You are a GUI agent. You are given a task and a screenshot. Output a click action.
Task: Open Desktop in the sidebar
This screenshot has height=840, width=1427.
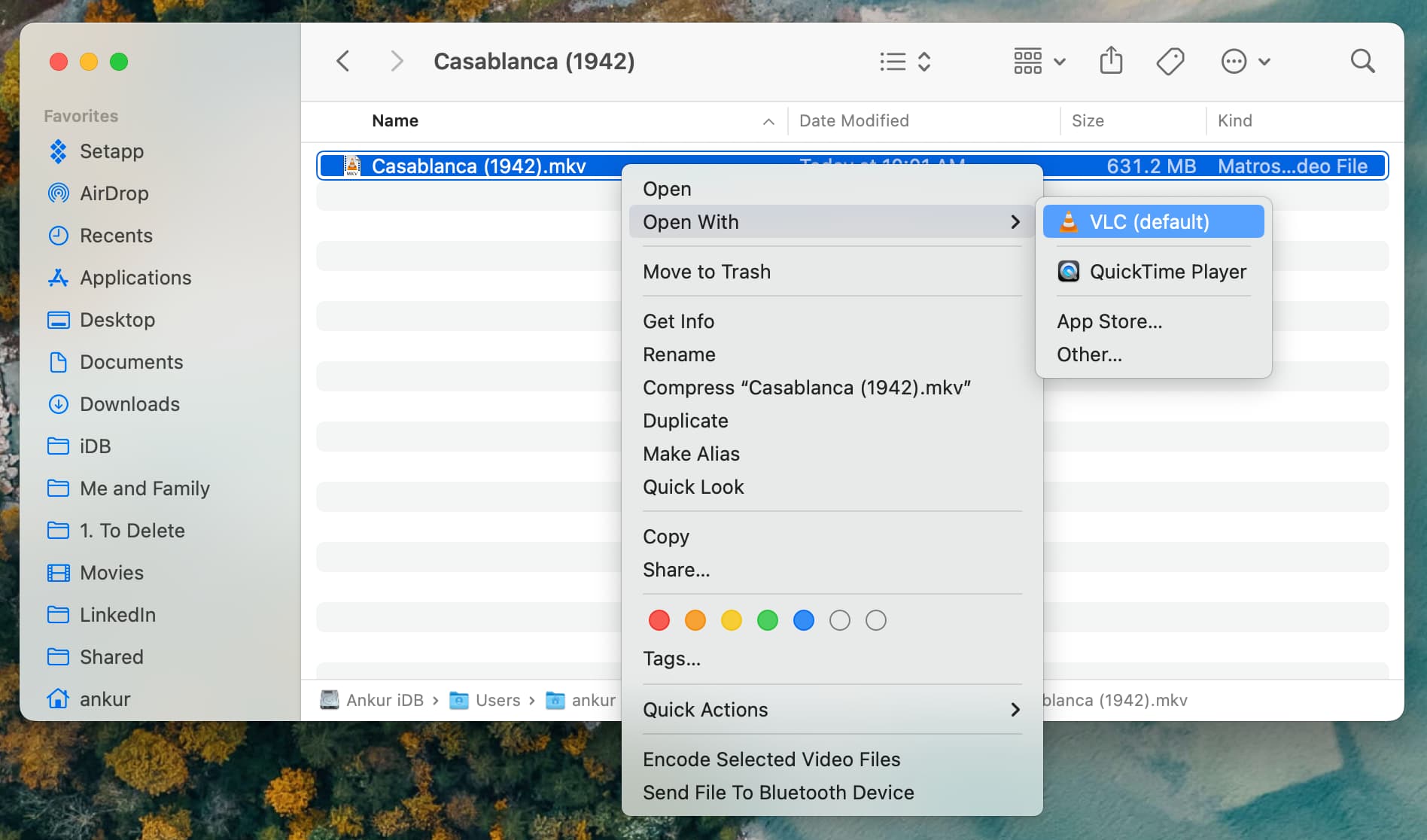click(x=101, y=320)
